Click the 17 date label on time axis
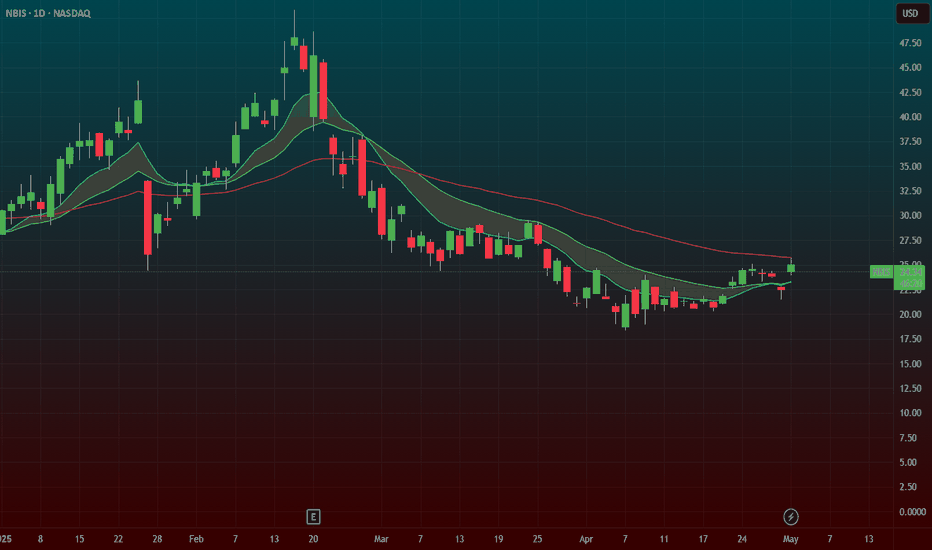Screen dimensions: 932x550 pos(703,539)
